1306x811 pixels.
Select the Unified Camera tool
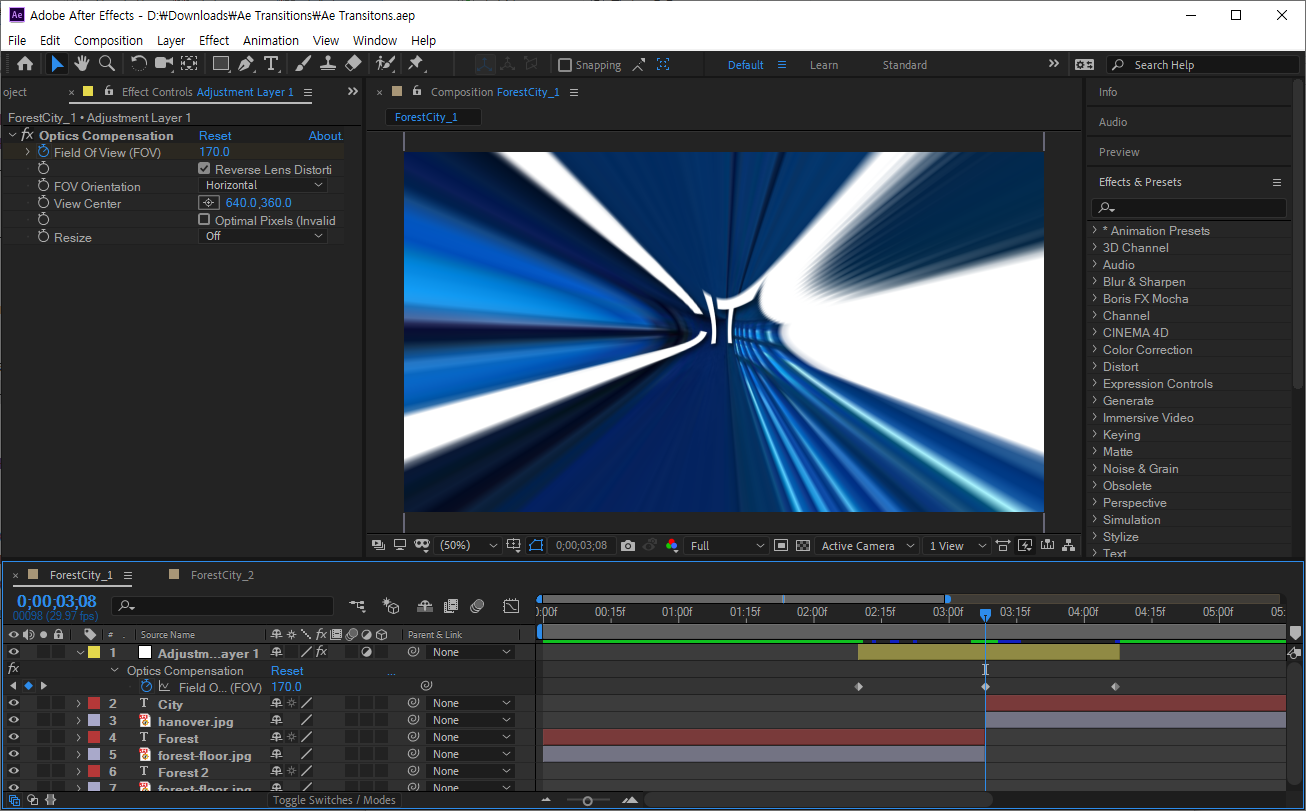[163, 64]
